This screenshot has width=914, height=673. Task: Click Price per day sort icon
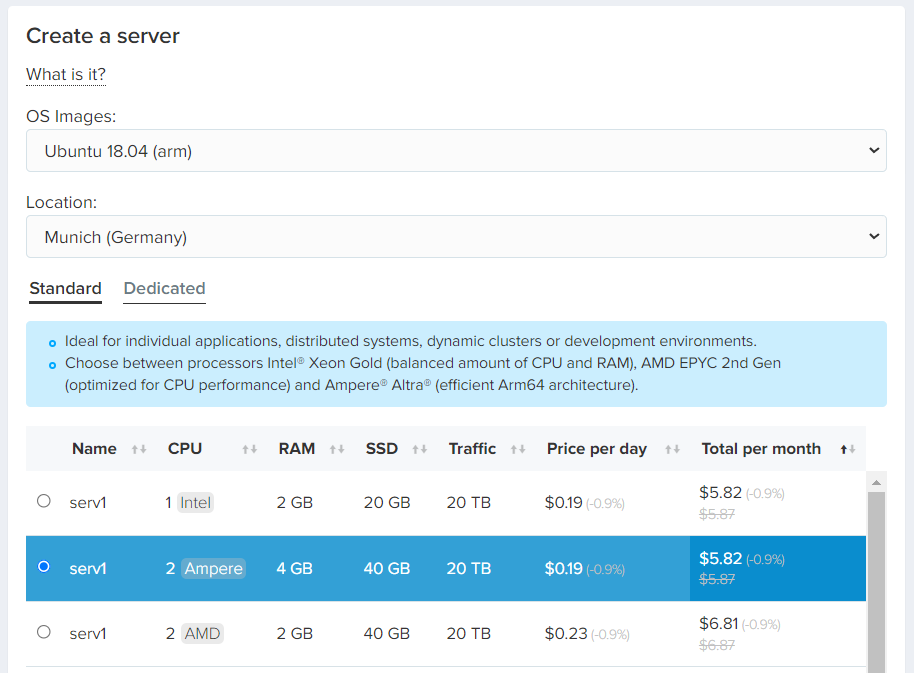coord(672,450)
